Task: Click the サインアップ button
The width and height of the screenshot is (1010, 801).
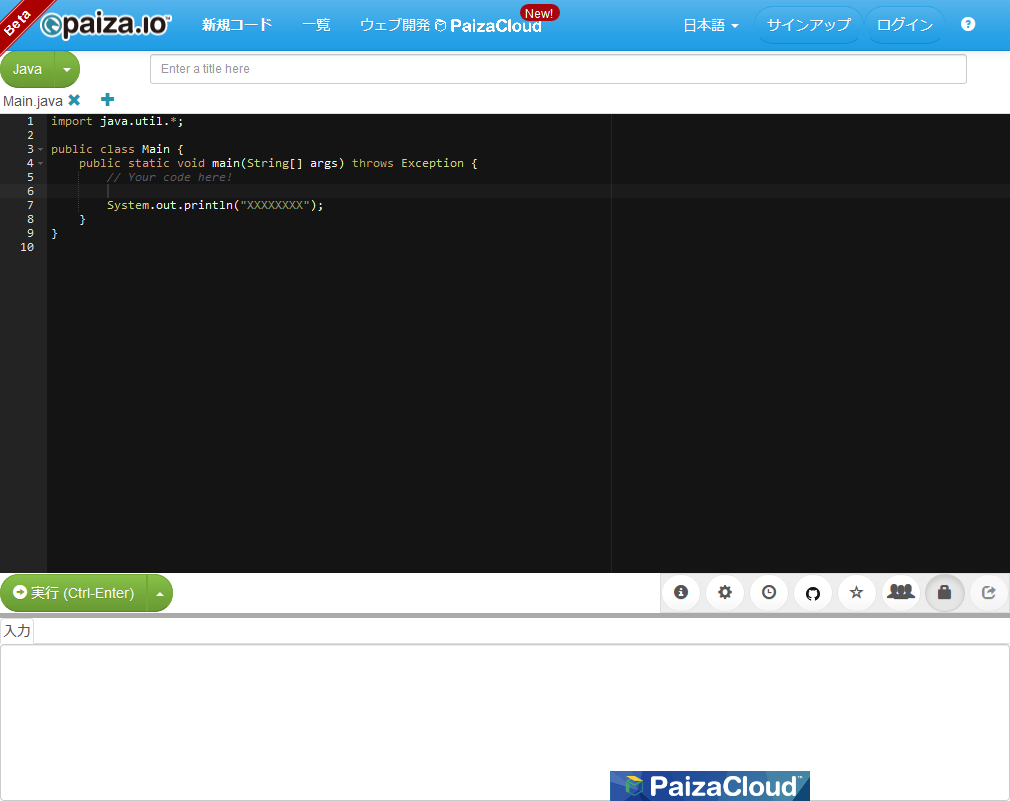Action: [808, 25]
